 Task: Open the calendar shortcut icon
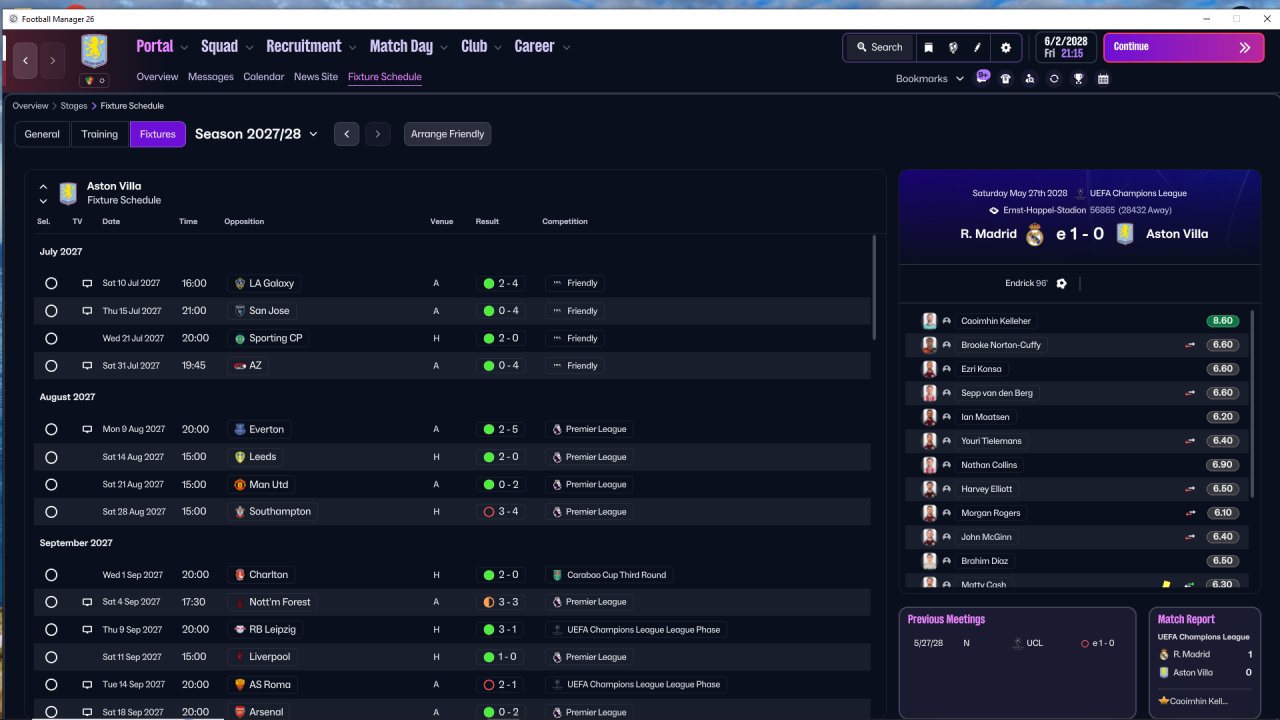(1103, 78)
